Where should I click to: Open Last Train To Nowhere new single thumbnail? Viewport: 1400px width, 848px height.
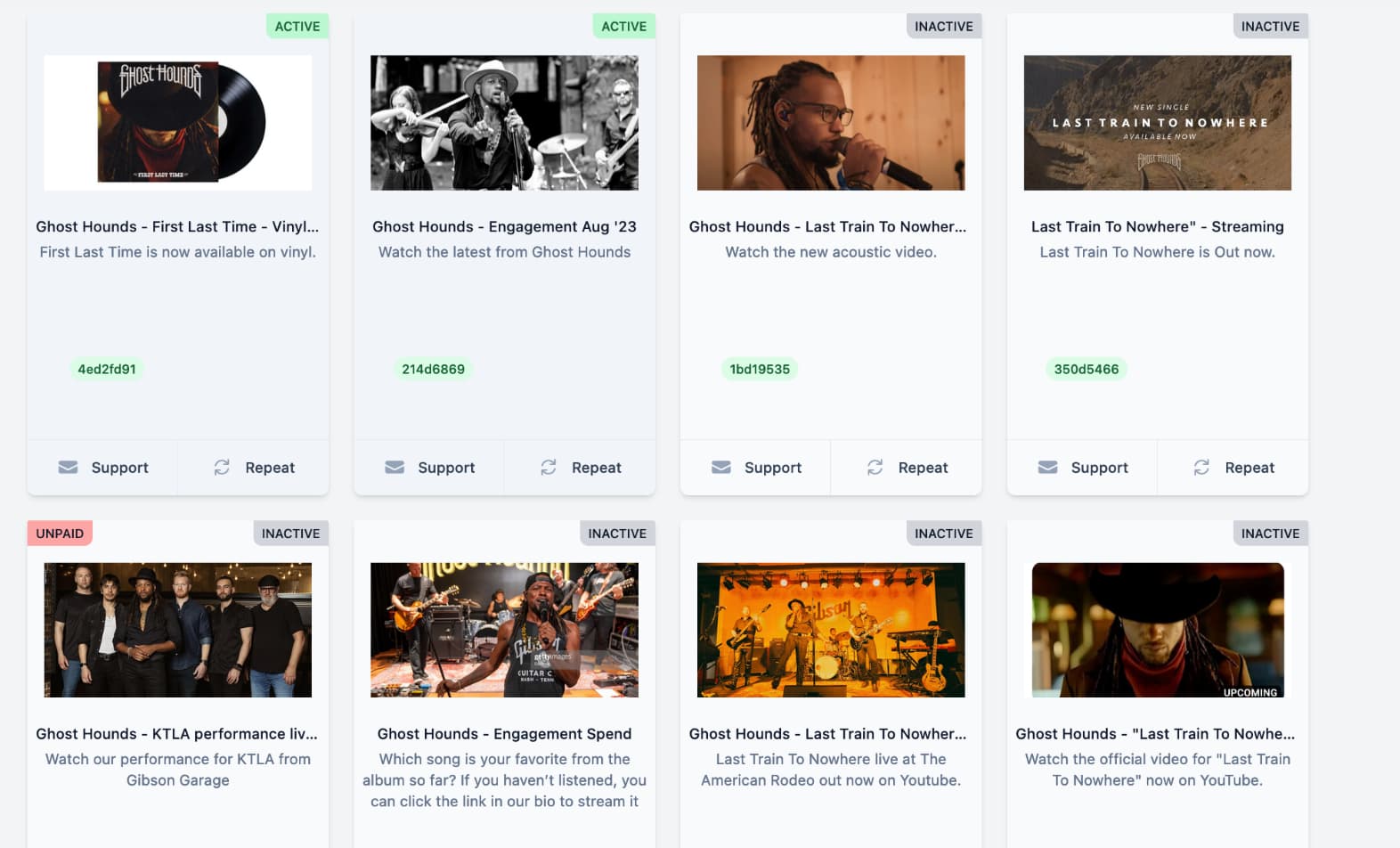[1158, 123]
